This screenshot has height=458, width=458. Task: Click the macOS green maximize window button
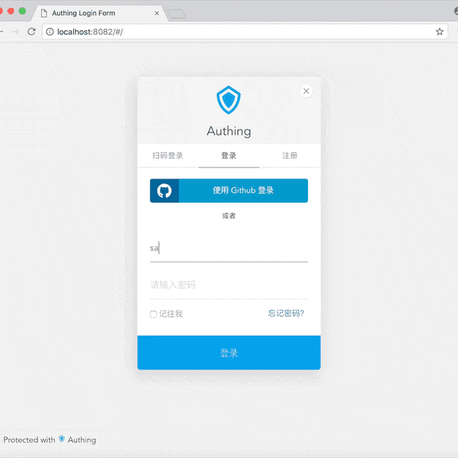[22, 11]
